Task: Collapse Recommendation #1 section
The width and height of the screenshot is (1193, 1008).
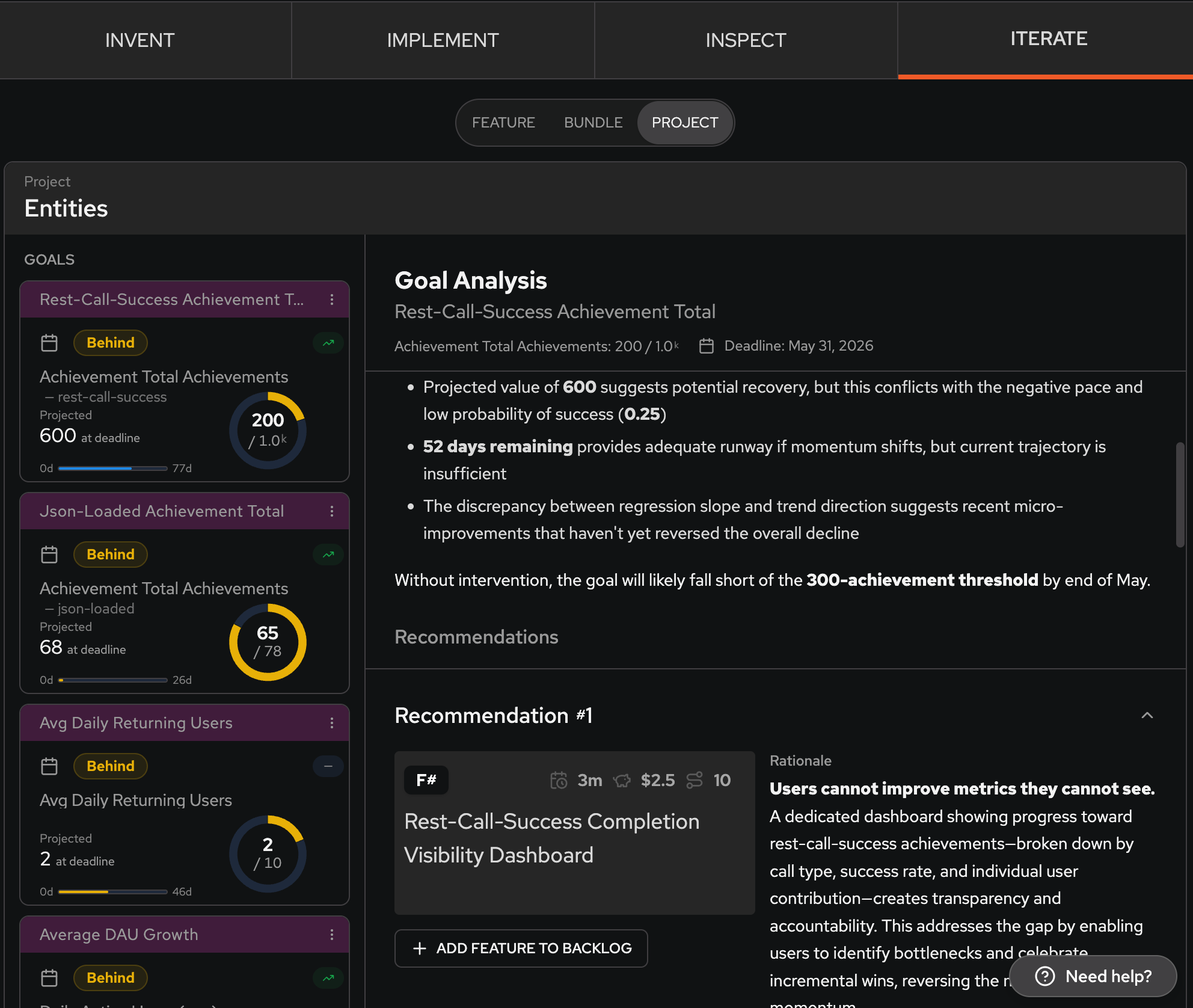Action: 1147,716
